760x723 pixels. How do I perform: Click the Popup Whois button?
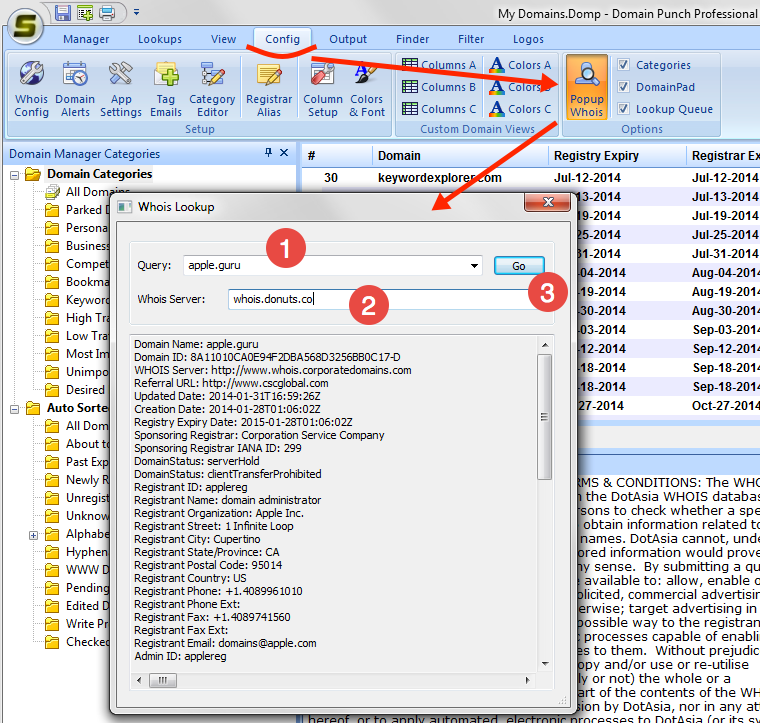pyautogui.click(x=587, y=88)
